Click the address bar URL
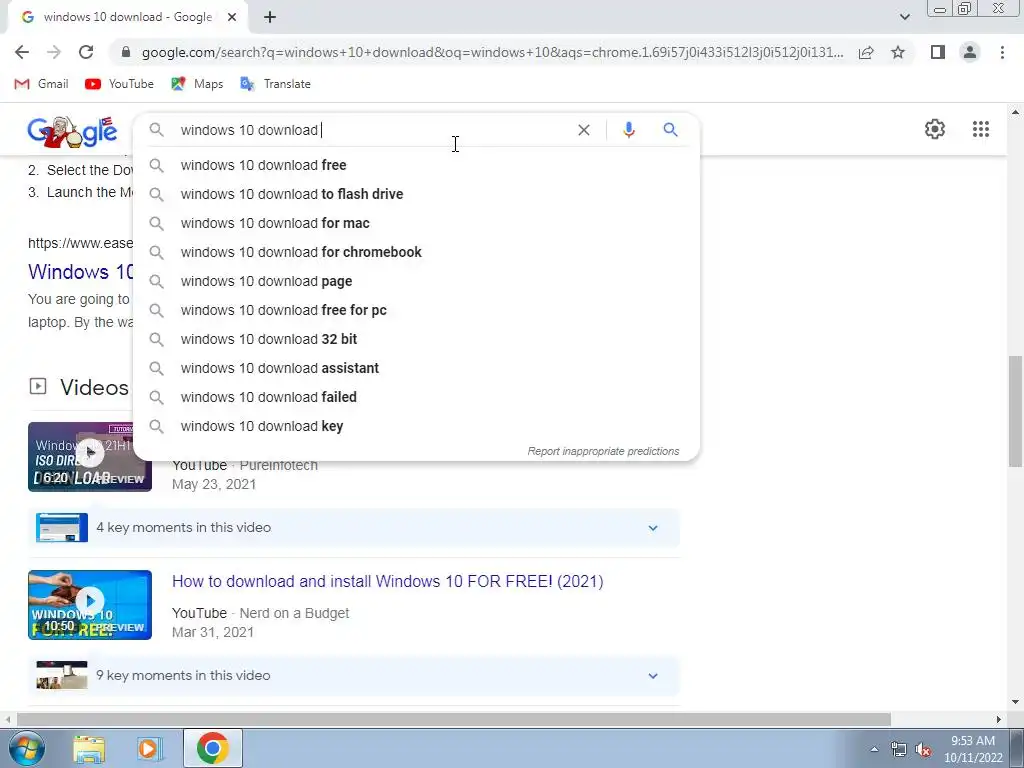Viewport: 1024px width, 768px height. coord(492,52)
